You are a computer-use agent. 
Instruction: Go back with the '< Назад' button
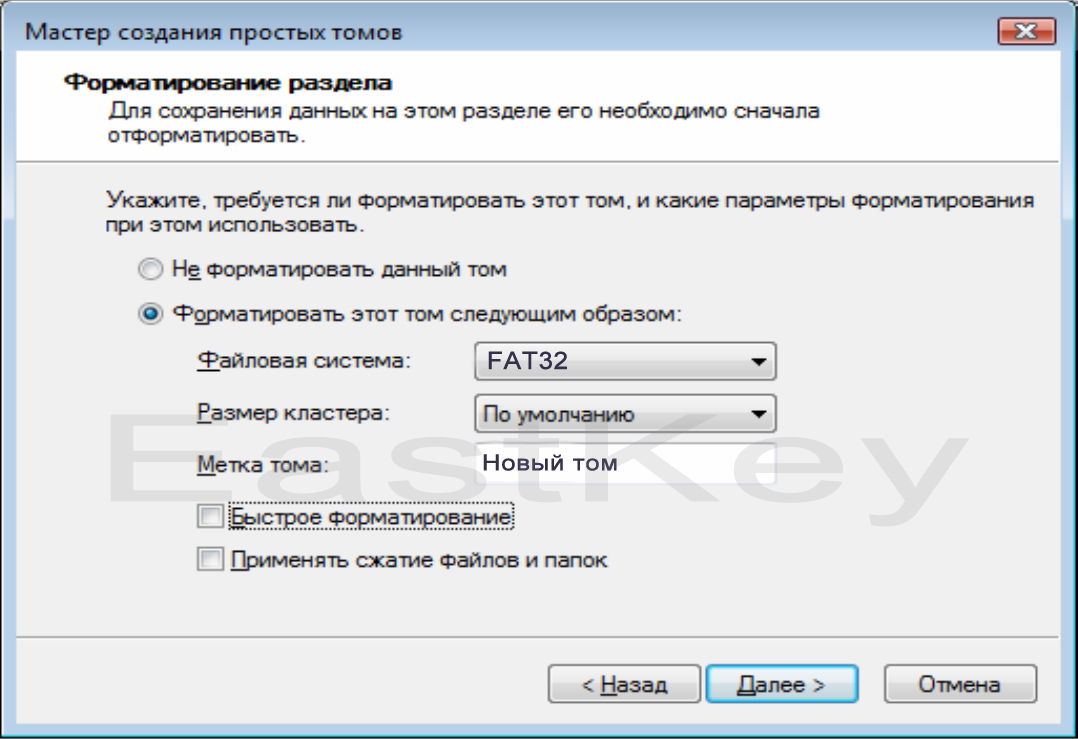click(624, 684)
